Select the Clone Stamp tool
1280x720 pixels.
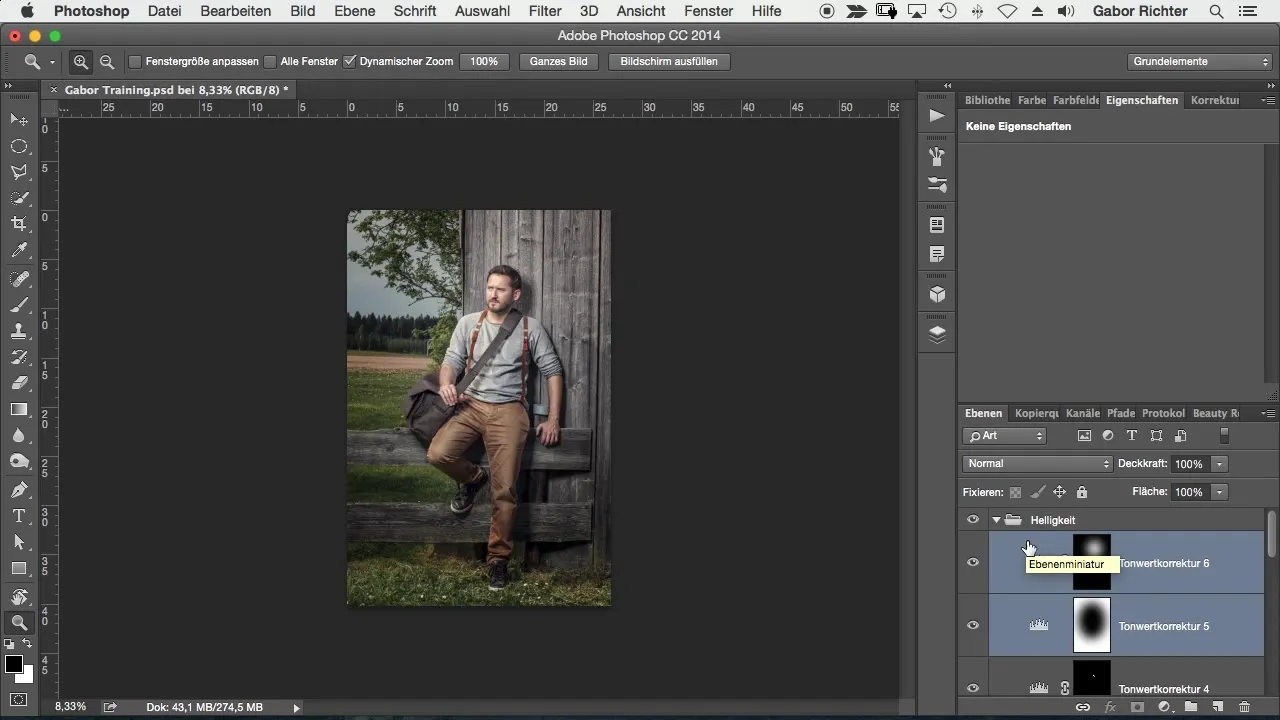coord(19,331)
